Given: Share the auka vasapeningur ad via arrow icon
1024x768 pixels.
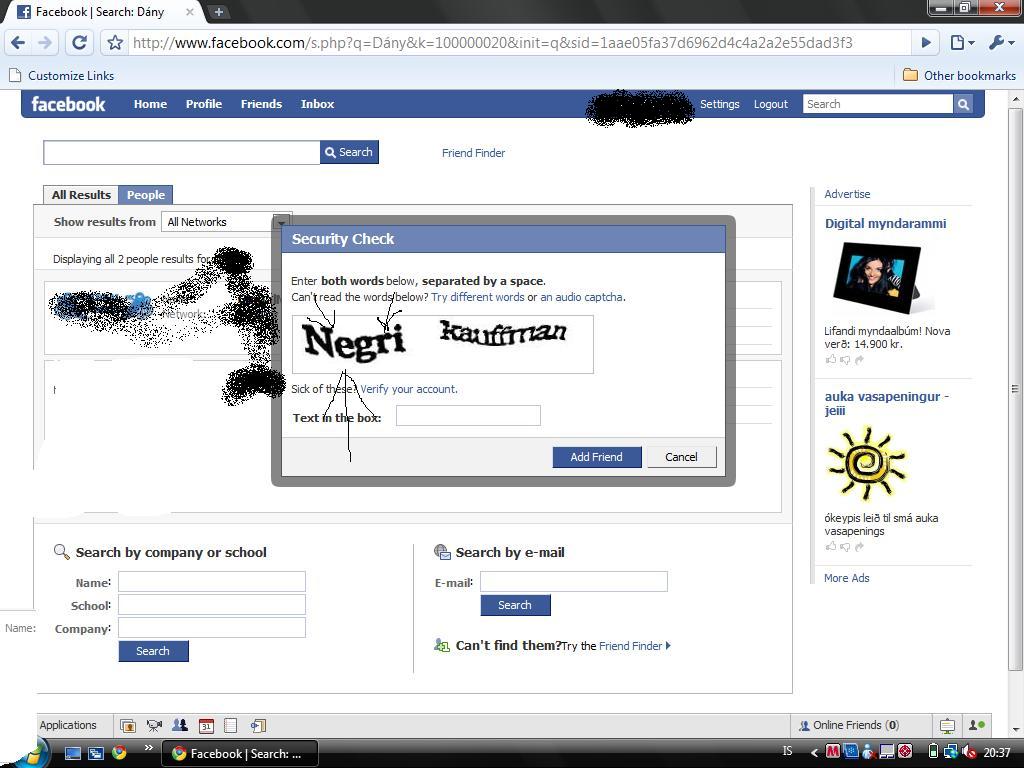Looking at the screenshot, I should (859, 547).
